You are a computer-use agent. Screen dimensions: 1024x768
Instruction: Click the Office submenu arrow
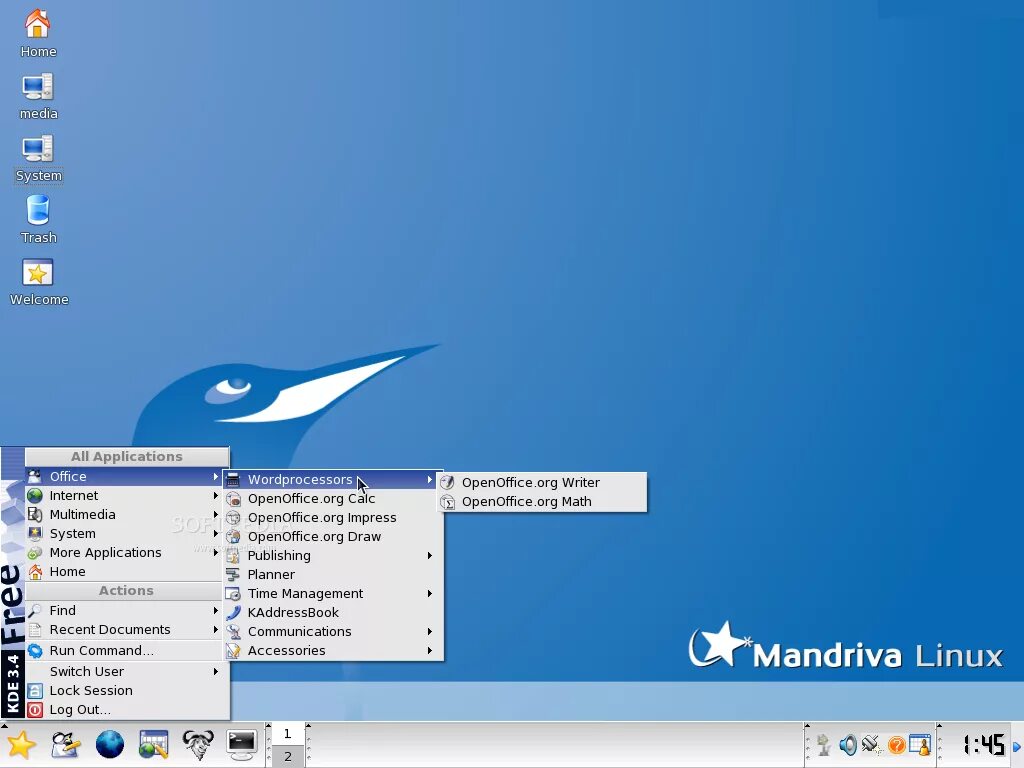tap(216, 477)
